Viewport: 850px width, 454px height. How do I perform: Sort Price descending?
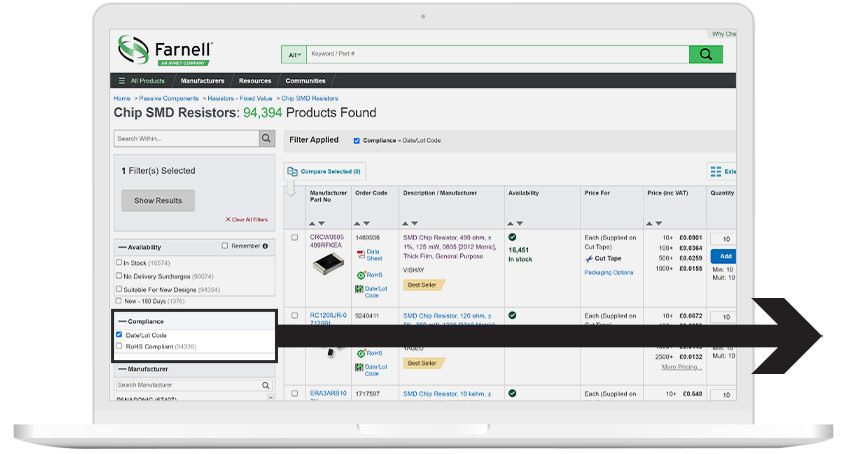pos(659,223)
